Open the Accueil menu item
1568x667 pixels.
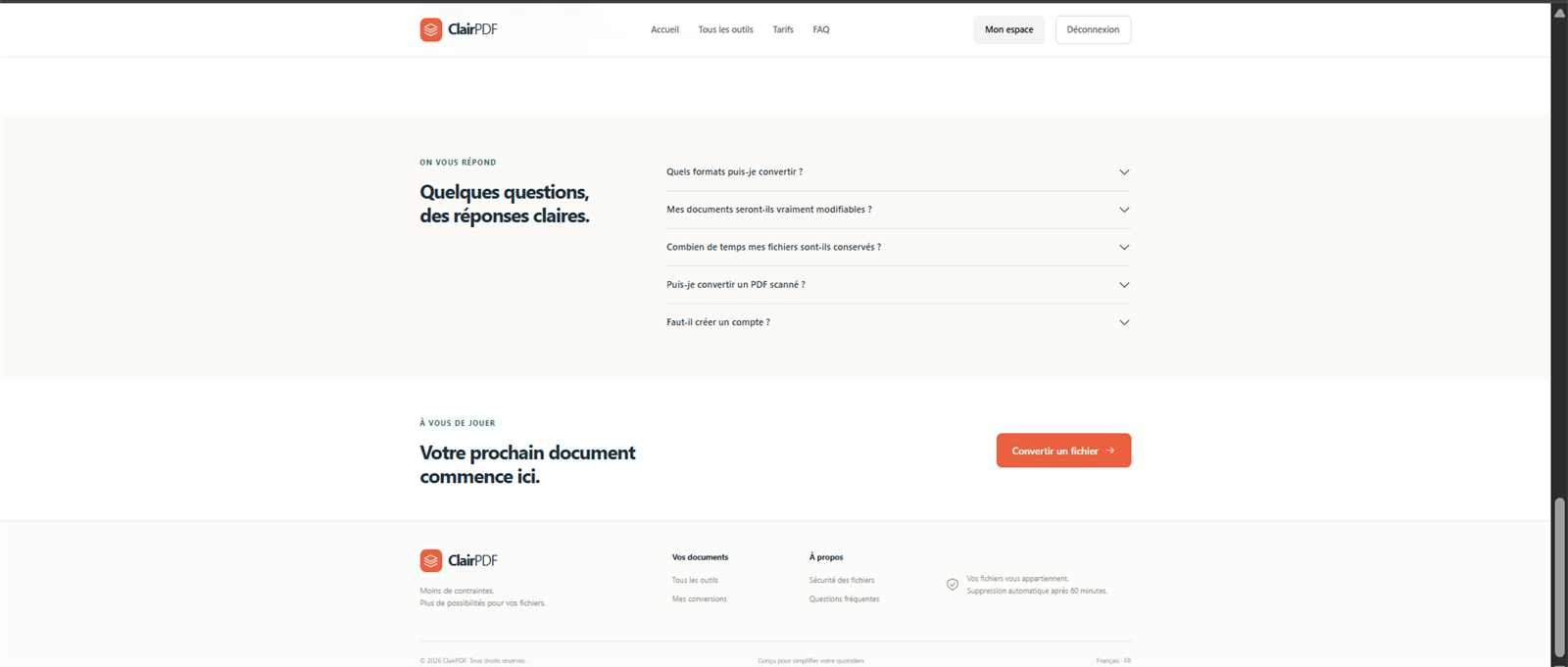pos(664,29)
